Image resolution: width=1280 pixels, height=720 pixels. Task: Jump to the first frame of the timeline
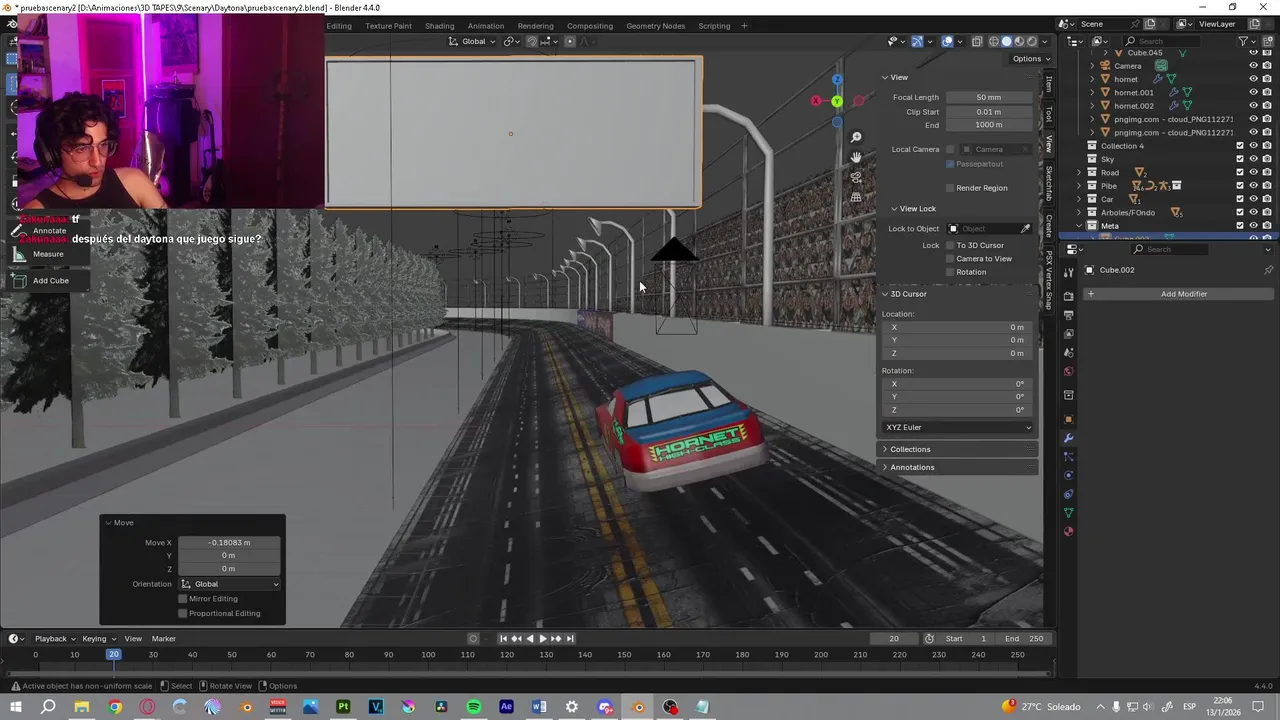pyautogui.click(x=503, y=639)
